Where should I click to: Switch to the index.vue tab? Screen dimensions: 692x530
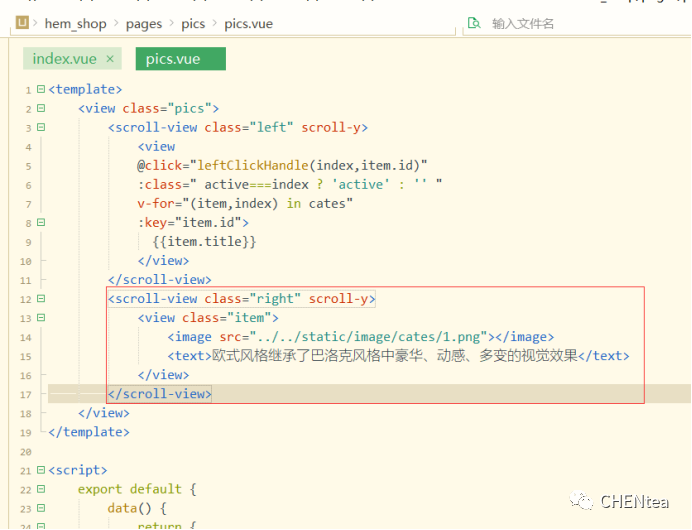(x=64, y=59)
